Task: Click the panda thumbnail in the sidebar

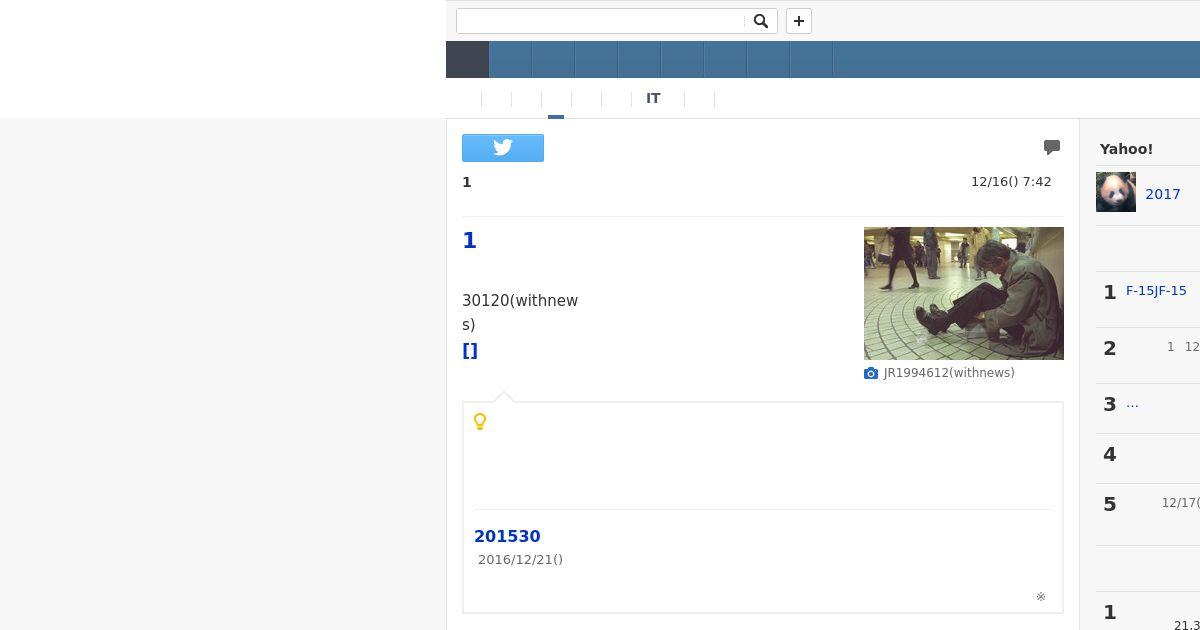Action: click(1116, 192)
